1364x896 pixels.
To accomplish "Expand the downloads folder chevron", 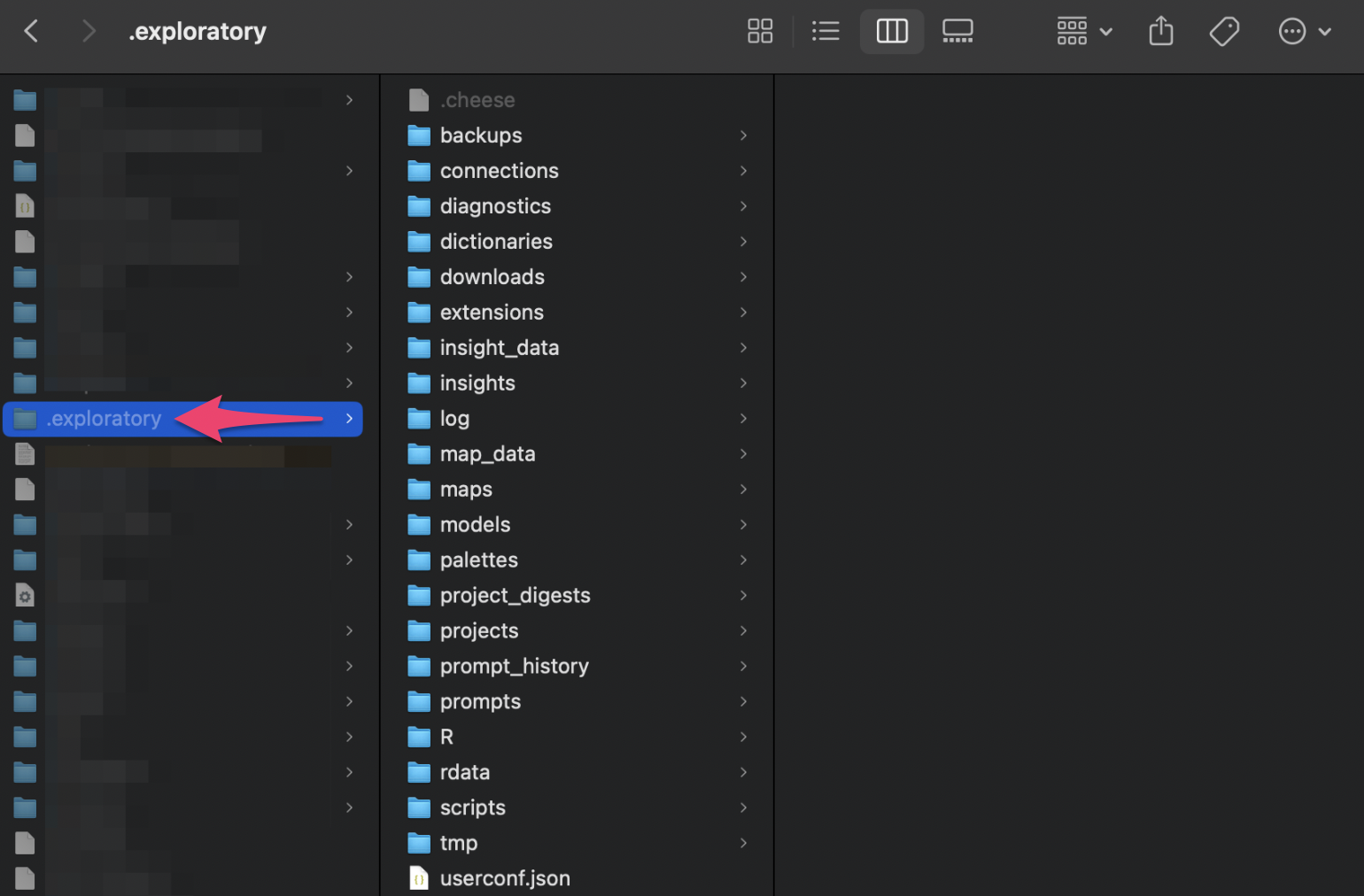I will click(743, 277).
